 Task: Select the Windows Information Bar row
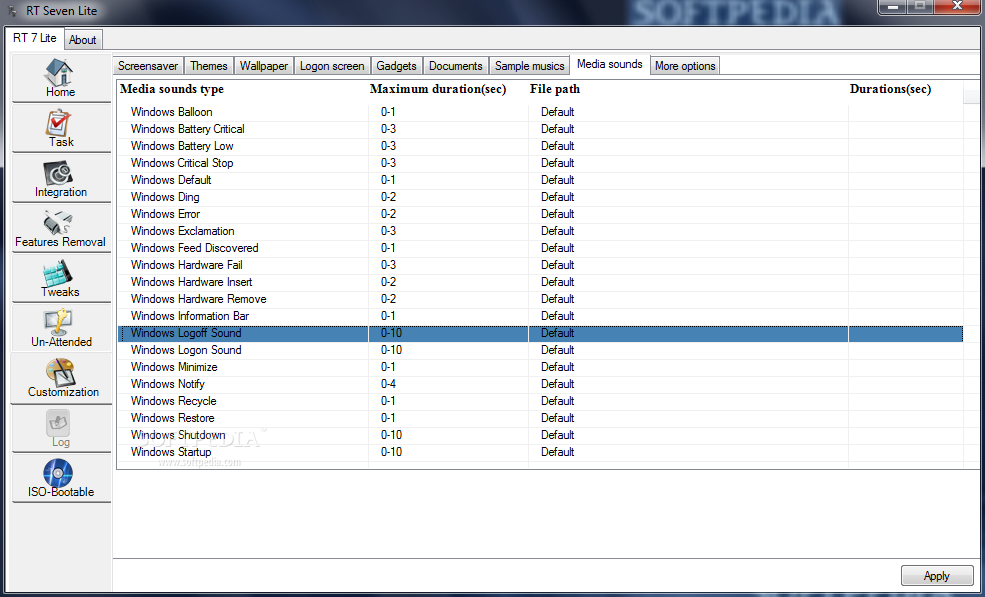click(x=540, y=315)
